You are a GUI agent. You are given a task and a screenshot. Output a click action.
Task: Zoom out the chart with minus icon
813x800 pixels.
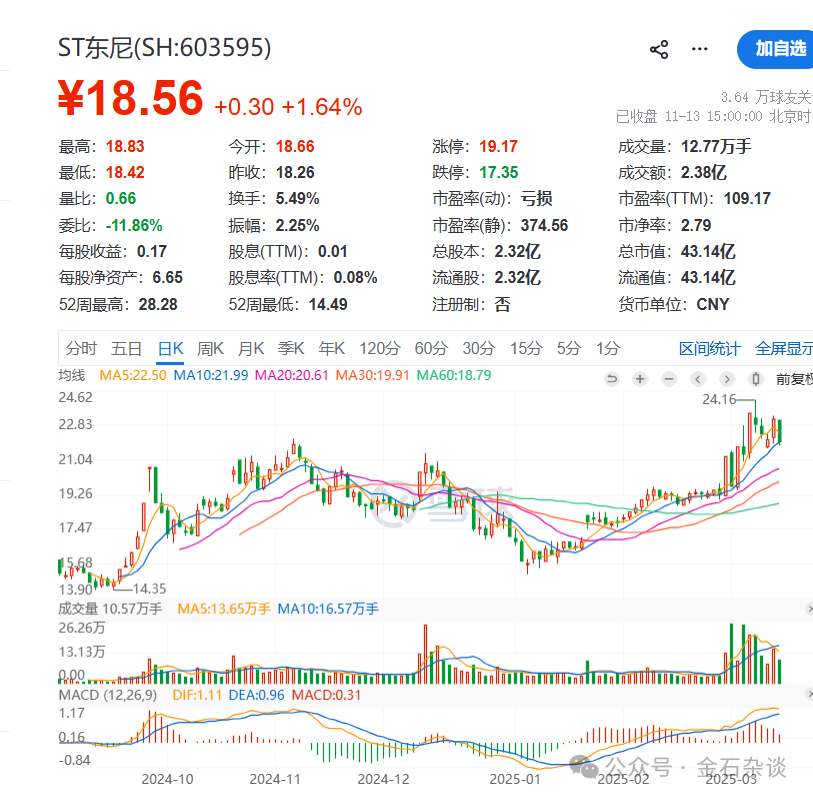pyautogui.click(x=669, y=379)
